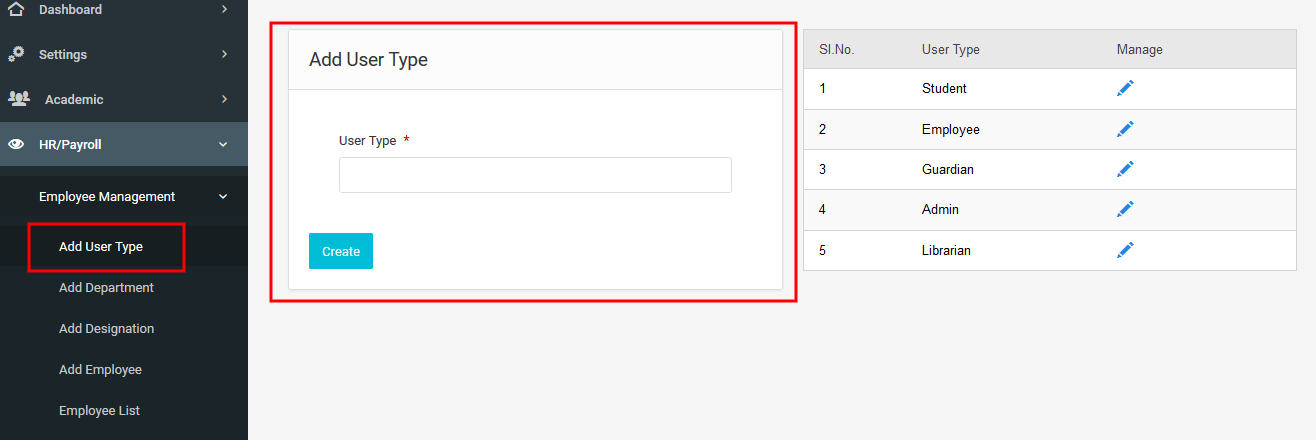
Task: Expand the Dashboard chevron arrow
Action: [x=224, y=9]
